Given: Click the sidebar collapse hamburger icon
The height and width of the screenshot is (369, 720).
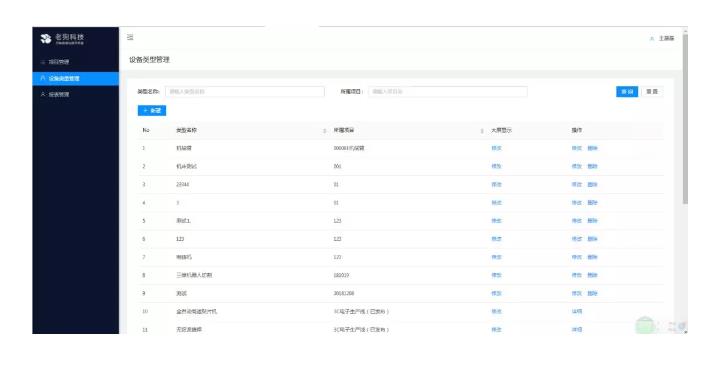Looking at the screenshot, I should (x=130, y=37).
